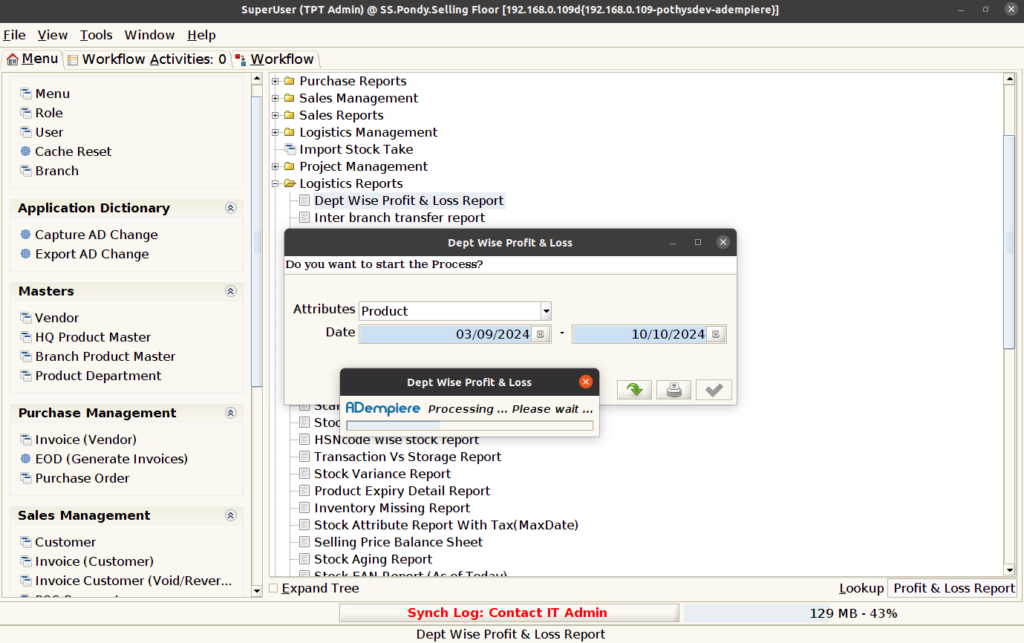
Task: Open the Attributes Product dropdown
Action: [546, 311]
